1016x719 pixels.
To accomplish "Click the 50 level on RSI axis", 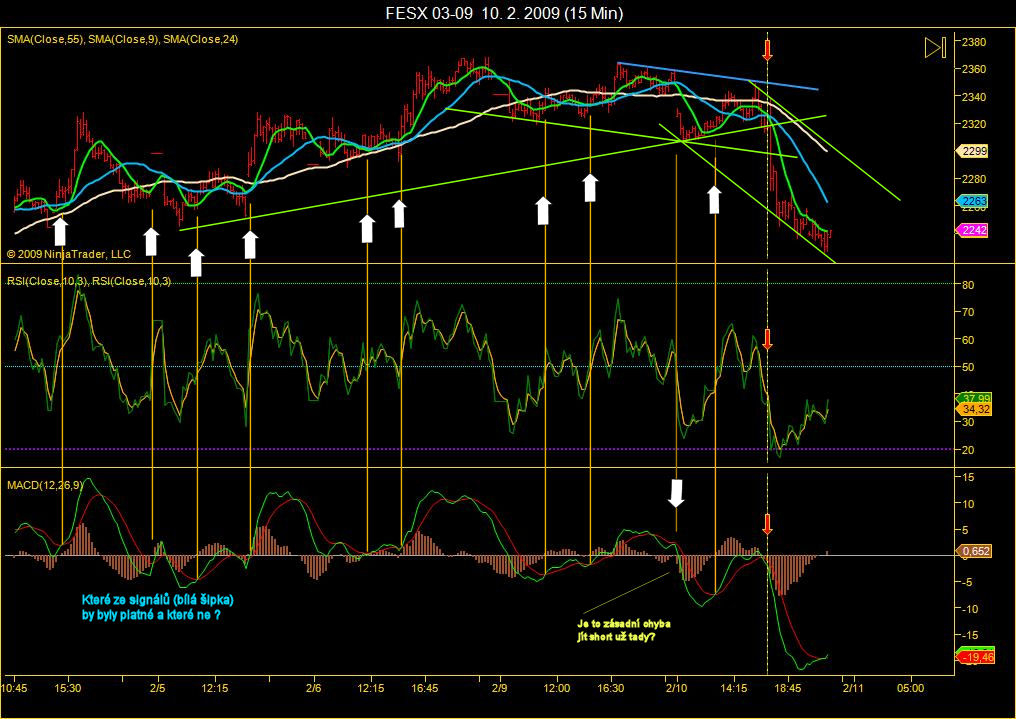I will click(968, 367).
